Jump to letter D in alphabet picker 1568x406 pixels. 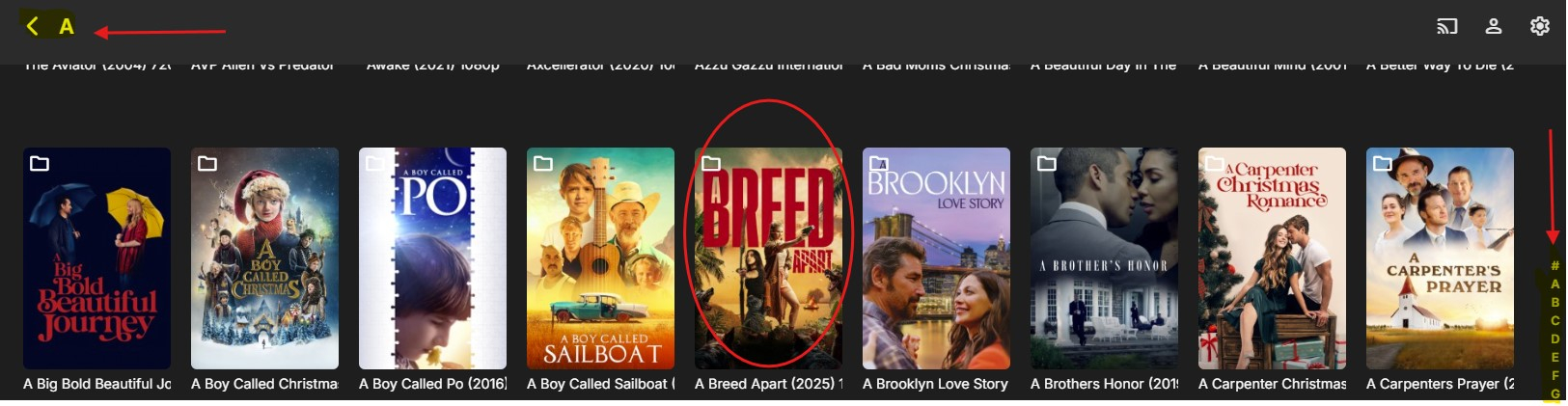coord(1554,338)
